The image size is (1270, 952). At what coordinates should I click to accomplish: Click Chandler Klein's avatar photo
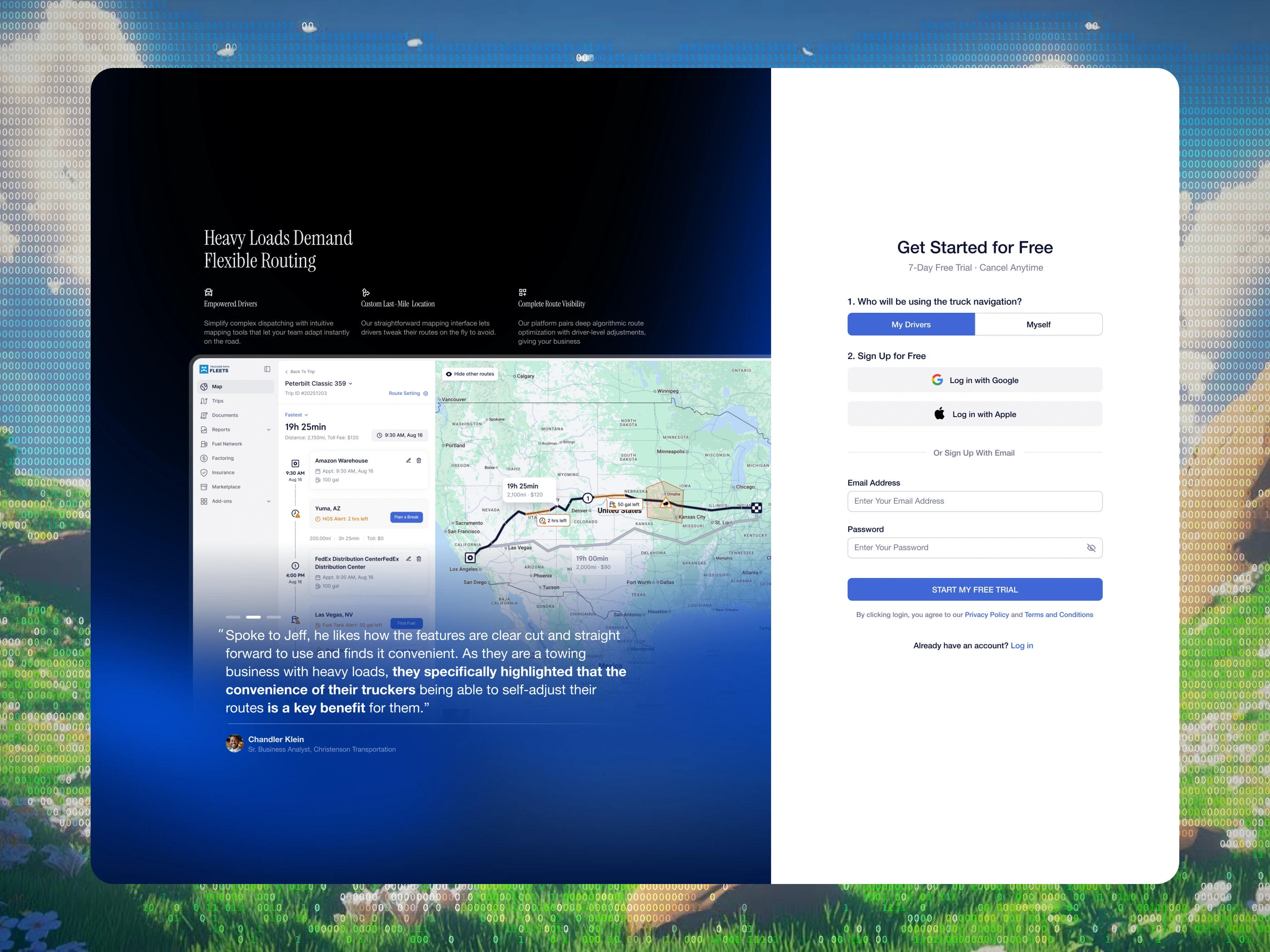(x=234, y=743)
